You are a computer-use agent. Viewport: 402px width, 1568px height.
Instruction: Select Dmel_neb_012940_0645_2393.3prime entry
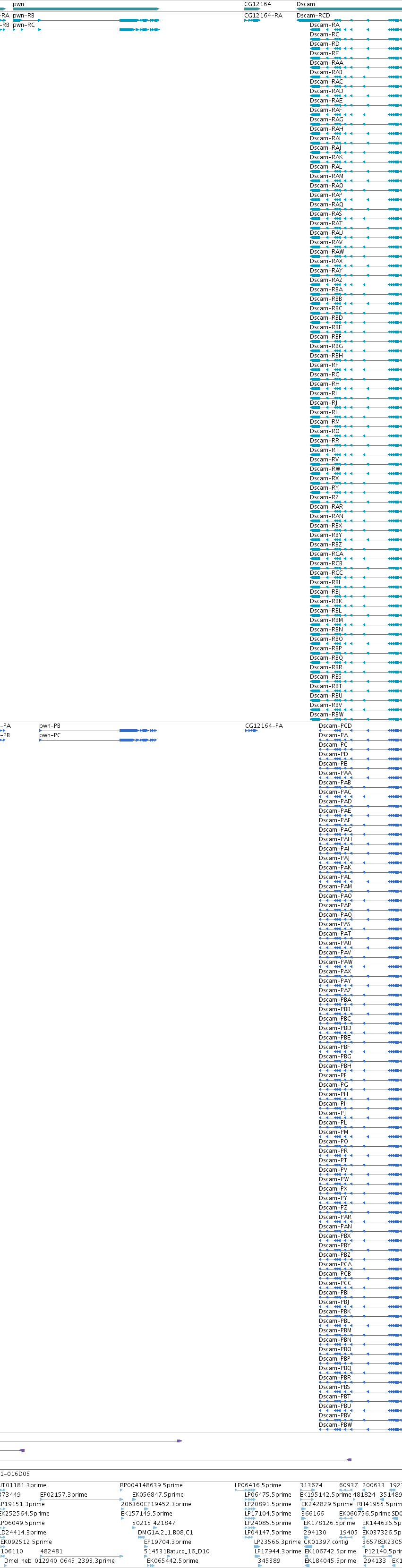tap(59, 1561)
